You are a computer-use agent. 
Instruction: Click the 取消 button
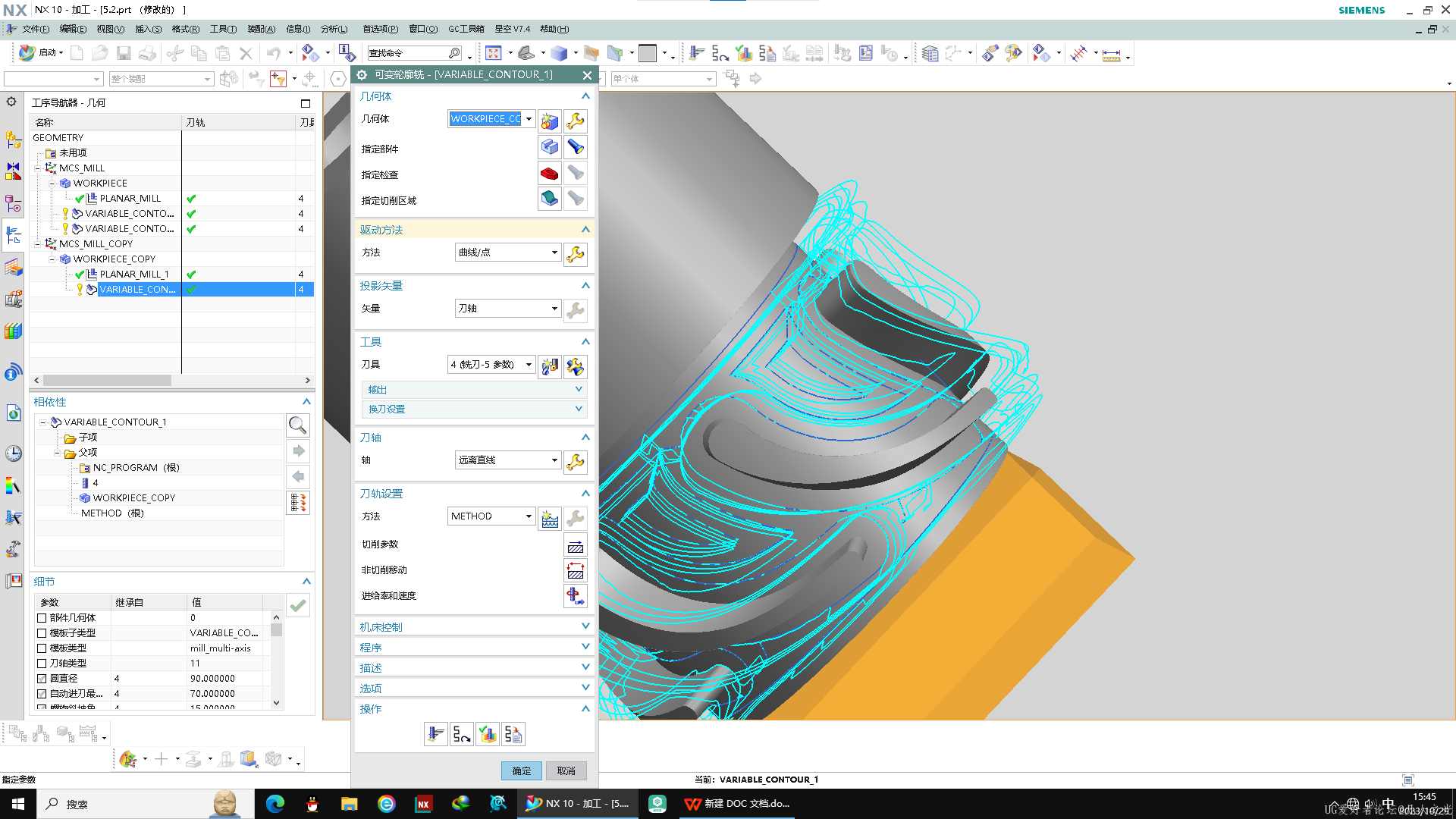[566, 771]
